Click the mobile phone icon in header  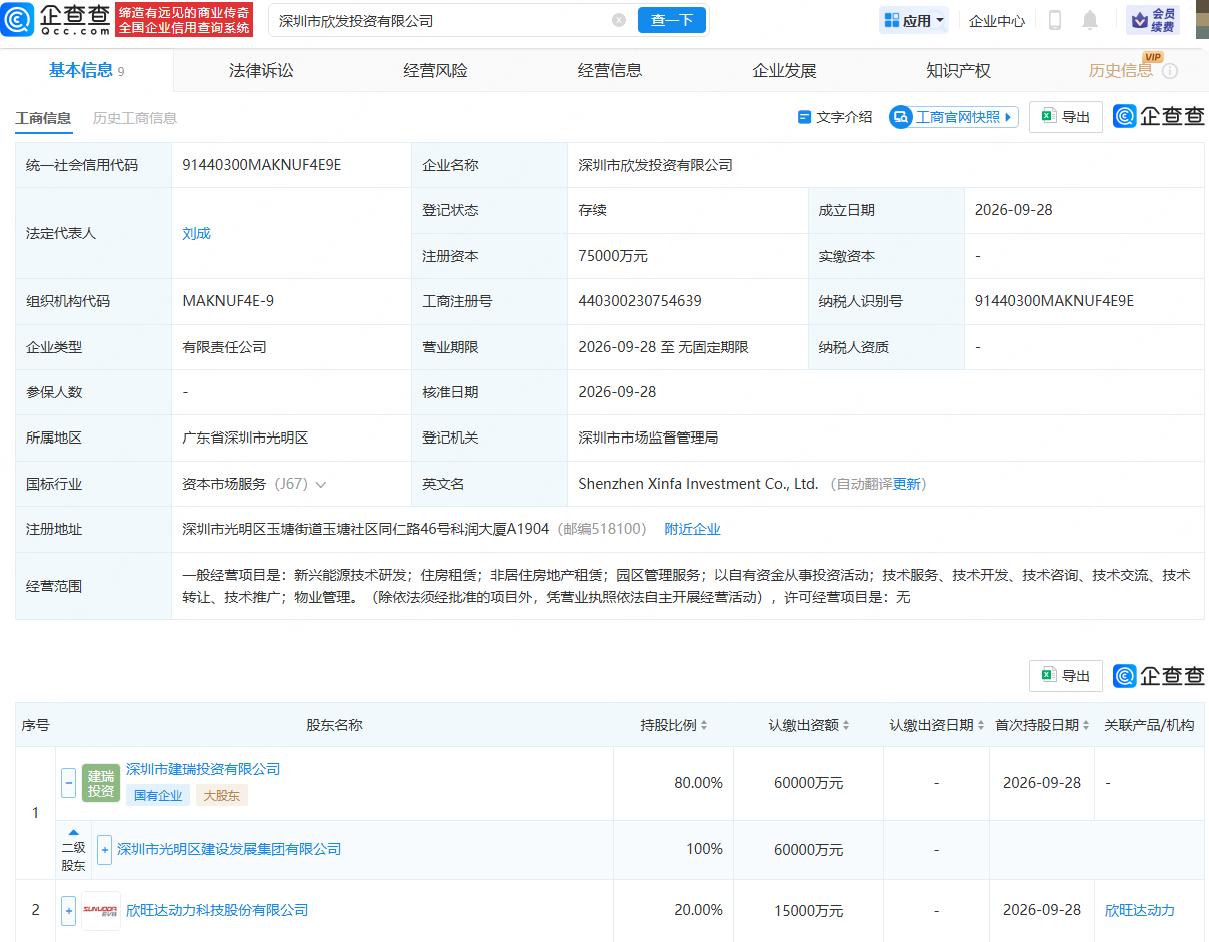pos(1054,20)
